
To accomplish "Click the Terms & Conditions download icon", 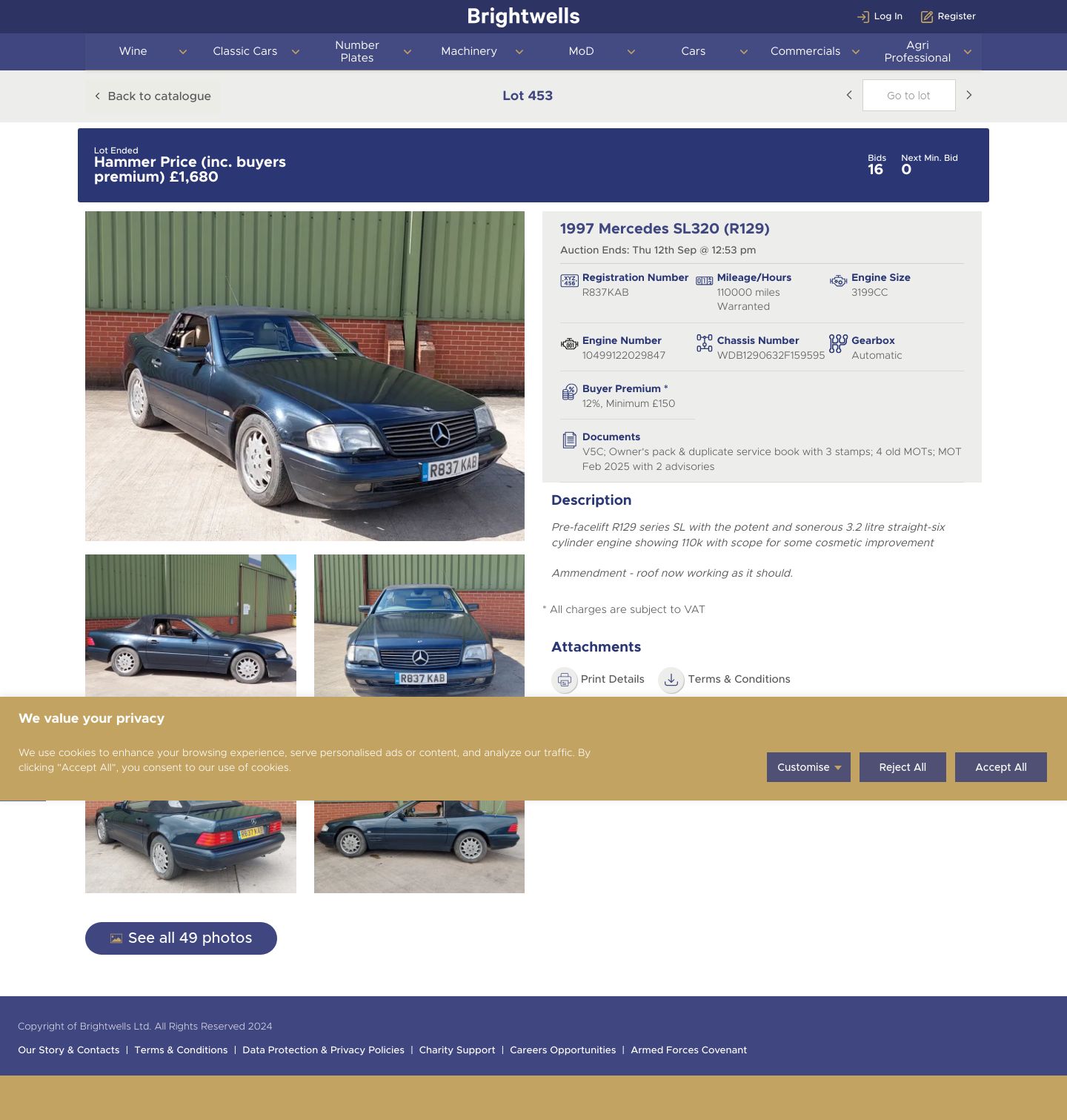I will pyautogui.click(x=671, y=680).
